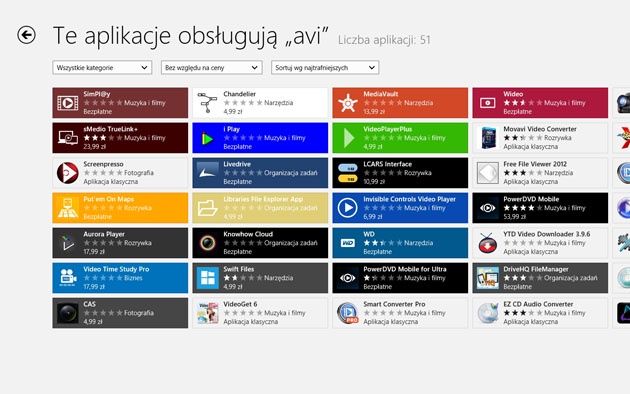Click the DriveHQ FileManager icon
This screenshot has width=630, height=394.
[487, 278]
